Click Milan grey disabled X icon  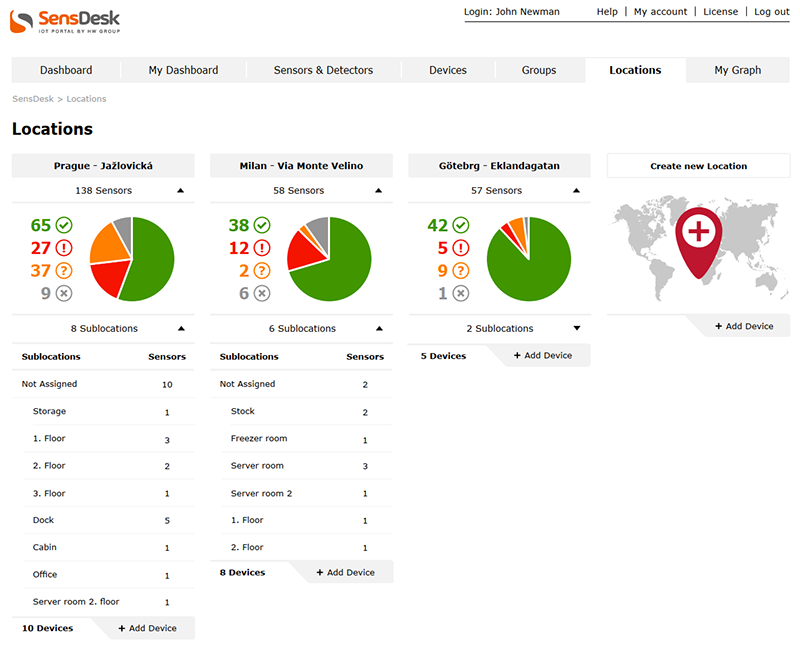(x=262, y=293)
